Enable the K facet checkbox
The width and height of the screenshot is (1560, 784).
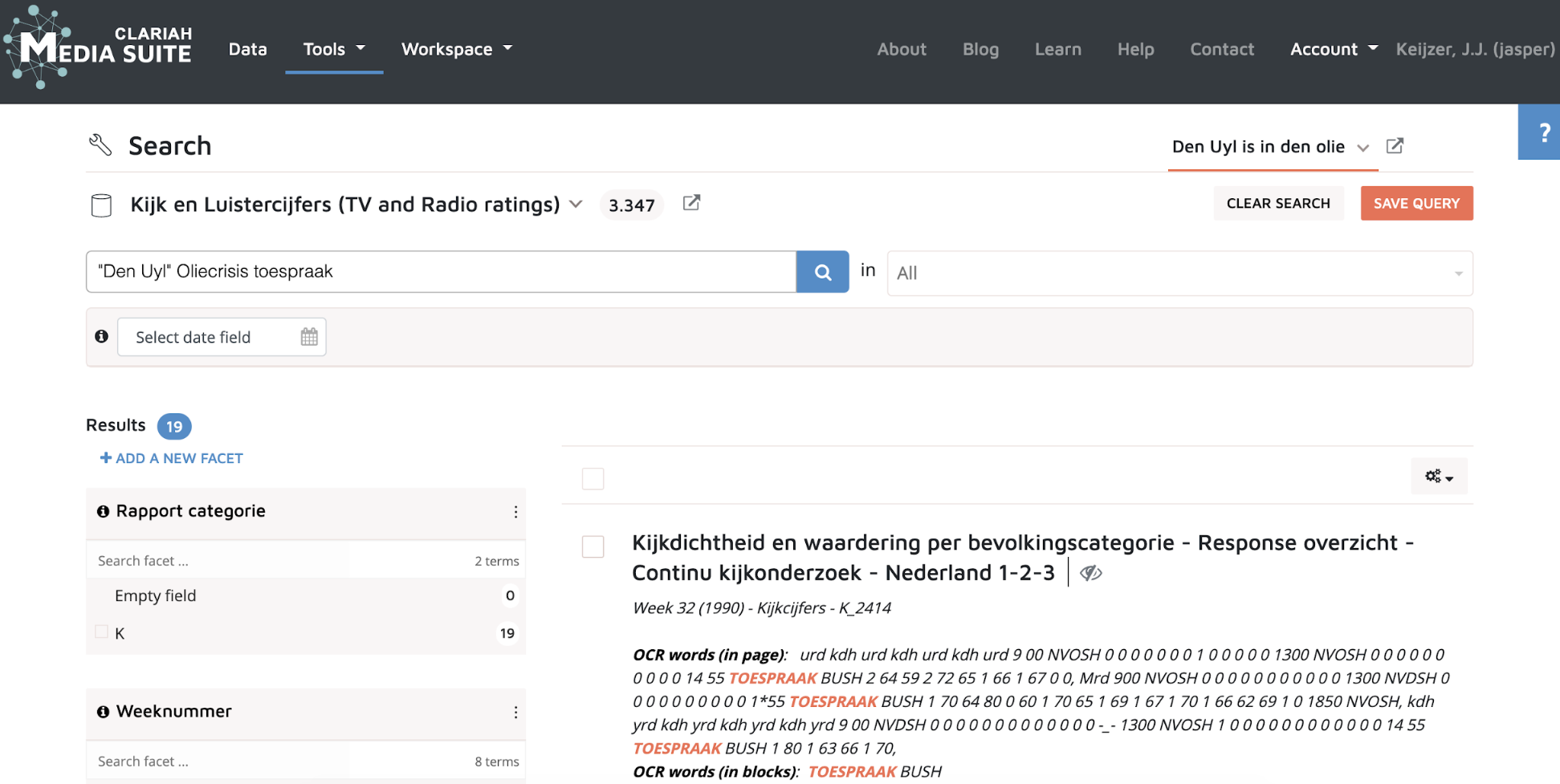[x=102, y=632]
